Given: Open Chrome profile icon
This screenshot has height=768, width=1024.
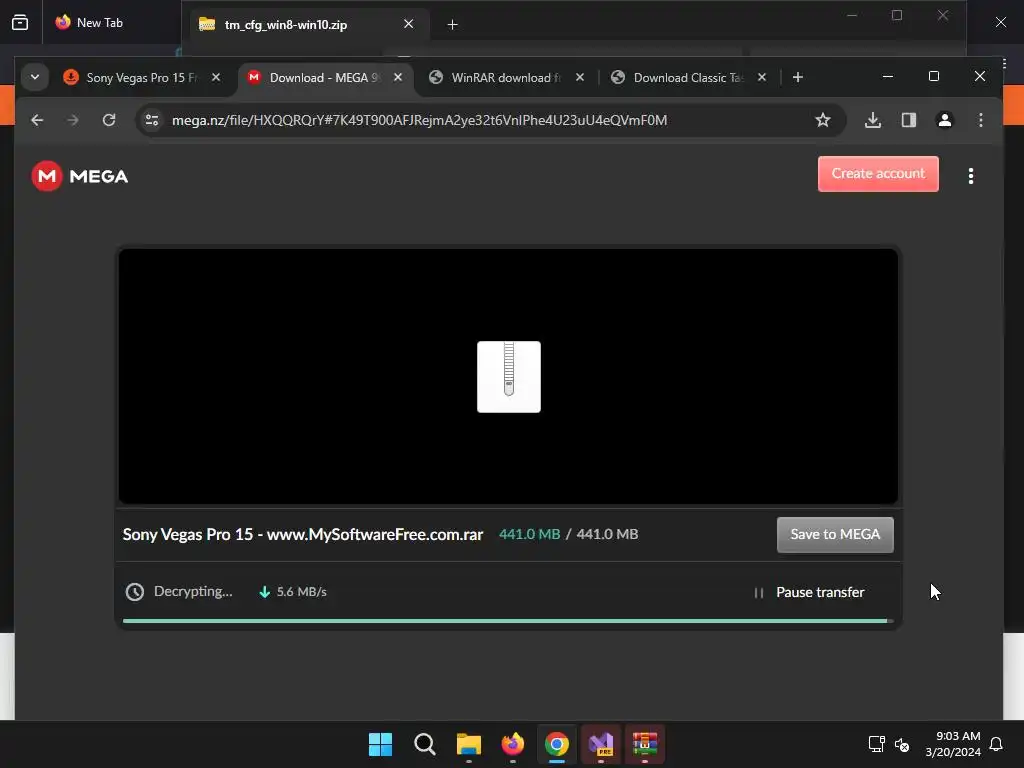Looking at the screenshot, I should 944,120.
